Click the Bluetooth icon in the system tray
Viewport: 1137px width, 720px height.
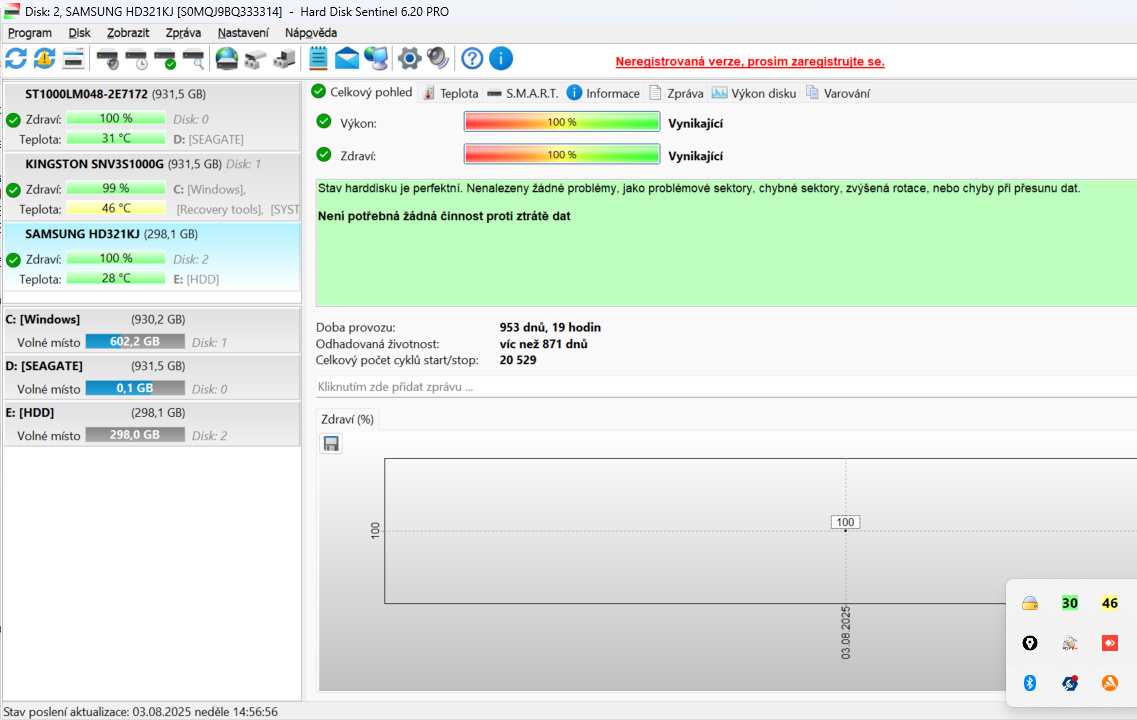1029,683
